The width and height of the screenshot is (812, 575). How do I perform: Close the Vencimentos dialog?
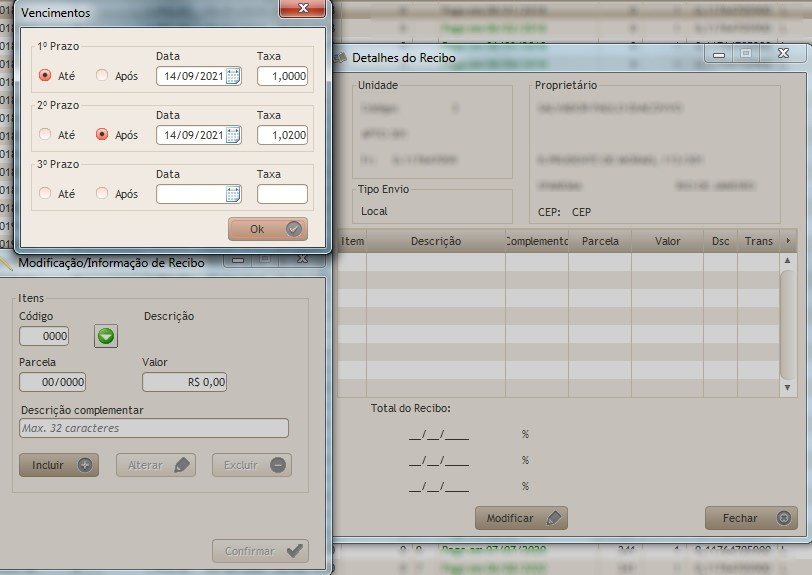(305, 9)
